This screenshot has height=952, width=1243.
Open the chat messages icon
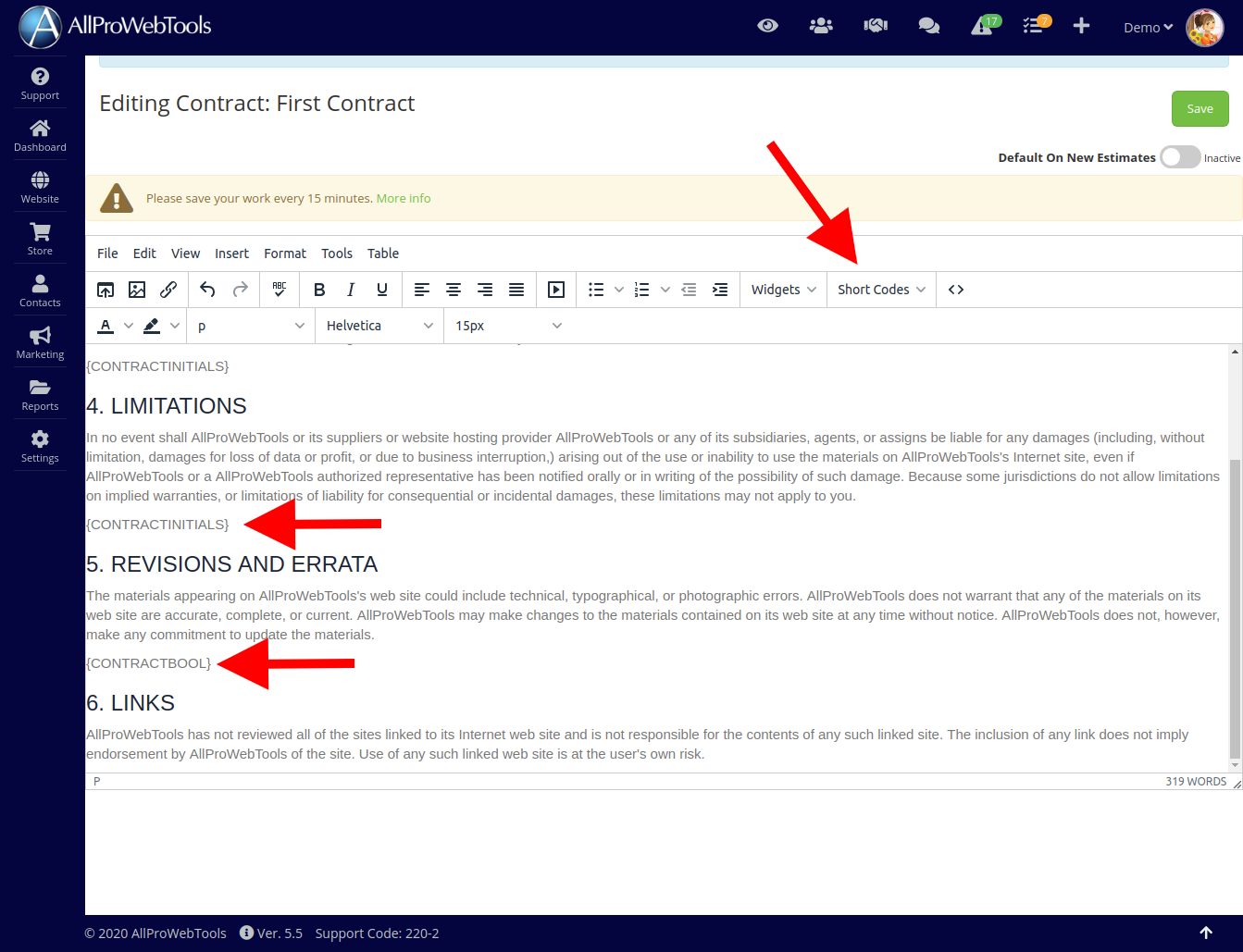click(x=929, y=26)
